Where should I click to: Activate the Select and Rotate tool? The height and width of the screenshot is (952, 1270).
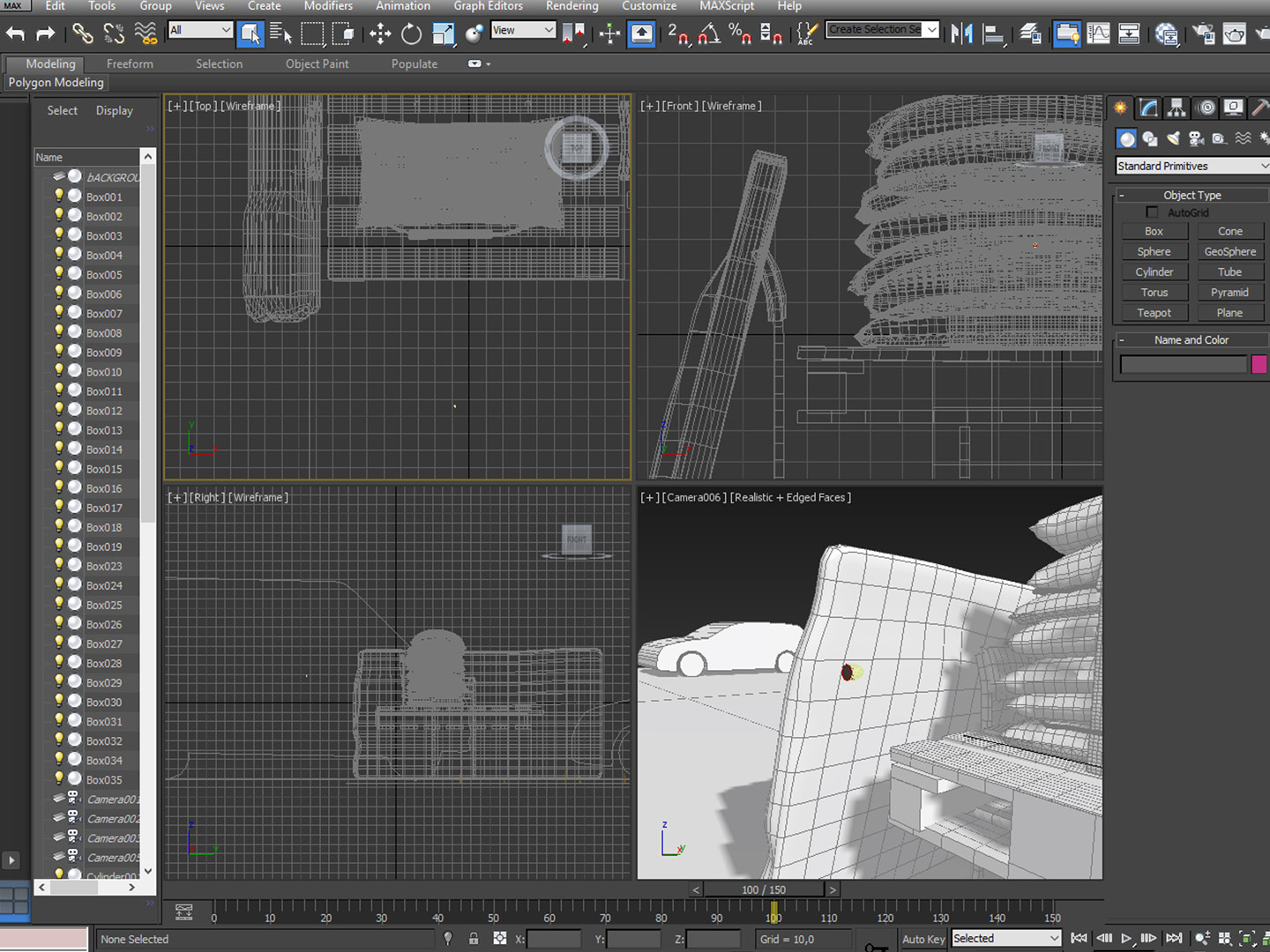411,34
